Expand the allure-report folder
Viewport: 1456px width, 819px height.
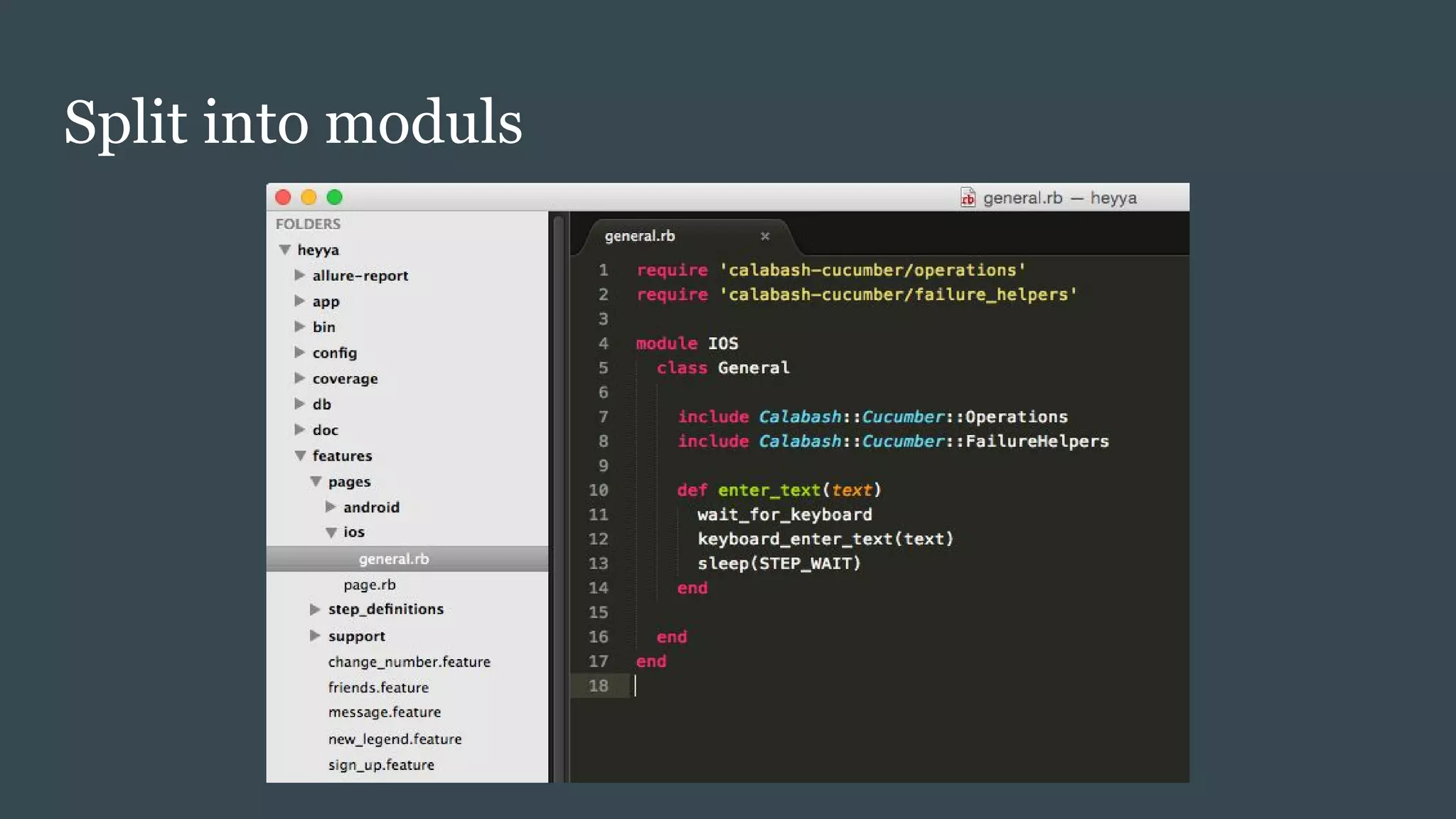coord(299,275)
